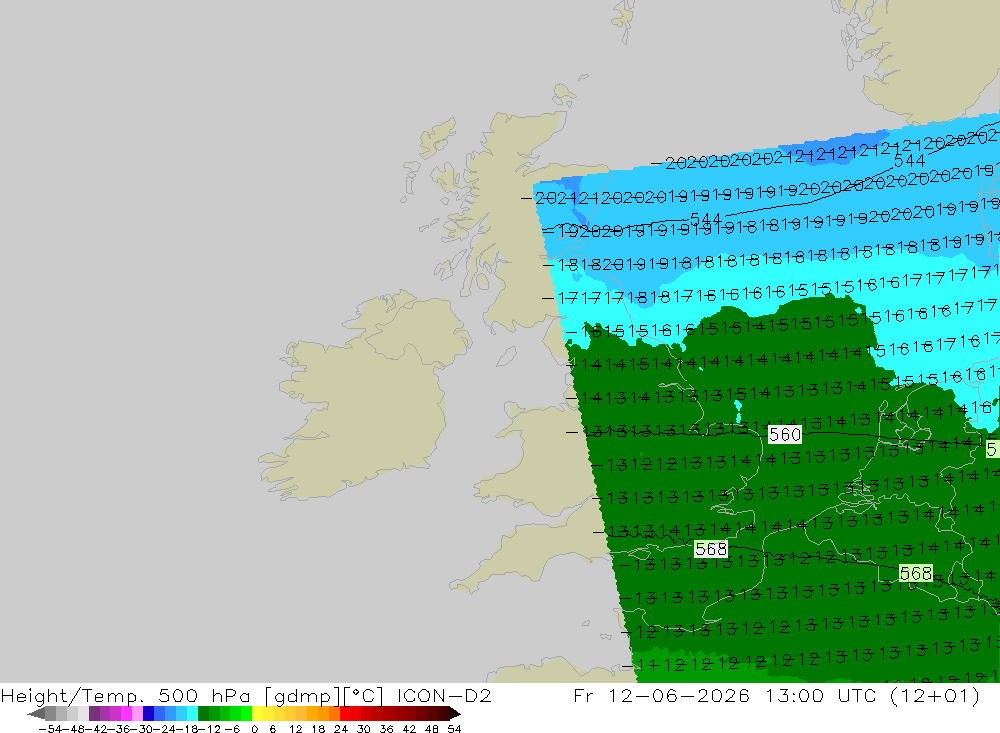
Task: Click the upper 544 contour label near Norway
Action: pos(909,161)
